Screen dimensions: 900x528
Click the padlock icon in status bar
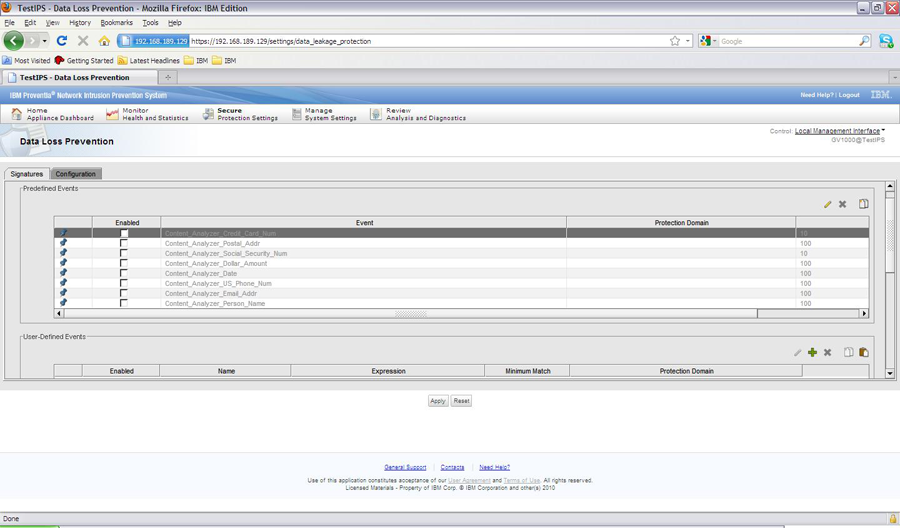pyautogui.click(x=893, y=518)
